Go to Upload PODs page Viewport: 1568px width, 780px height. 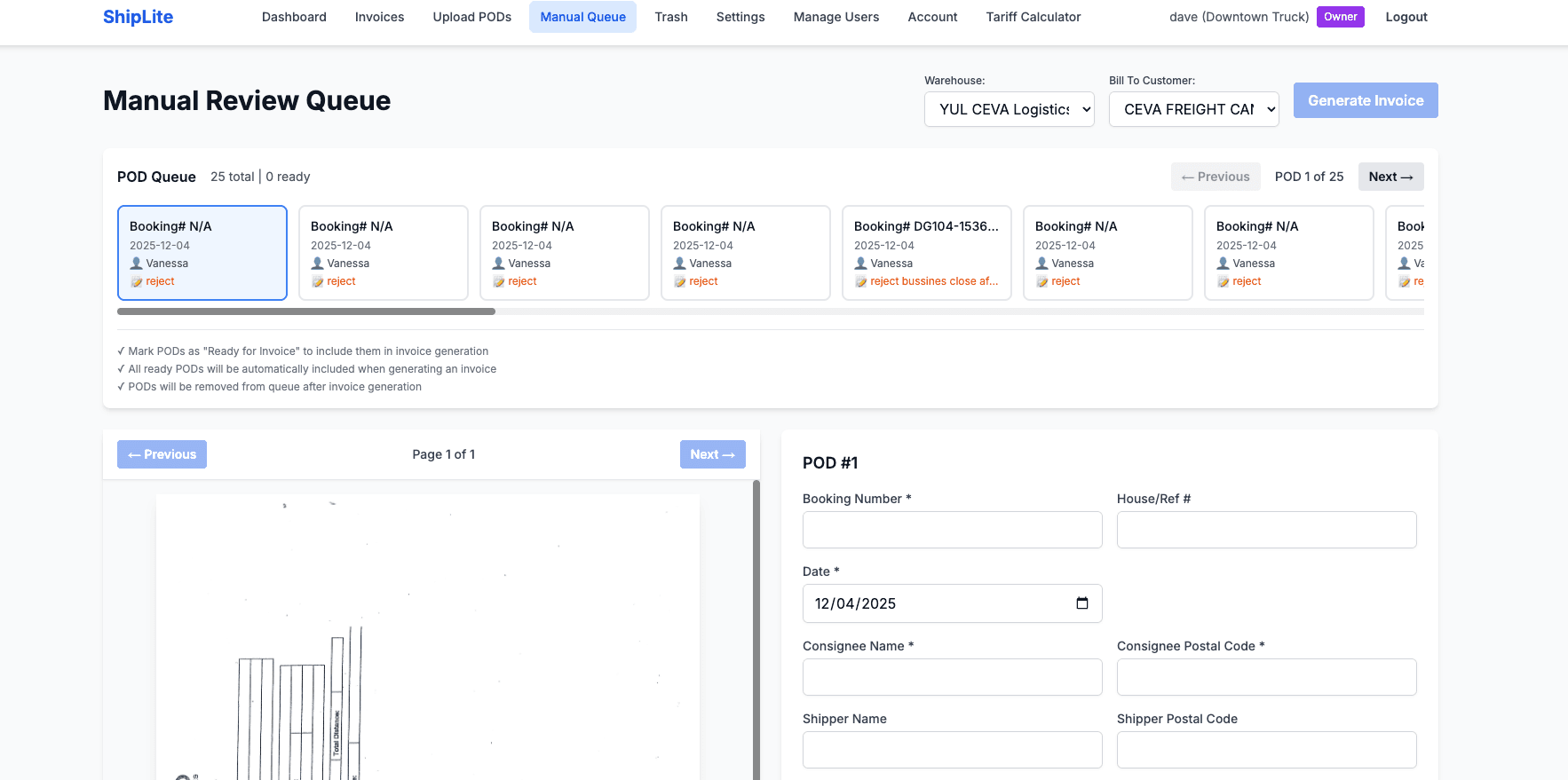(471, 17)
